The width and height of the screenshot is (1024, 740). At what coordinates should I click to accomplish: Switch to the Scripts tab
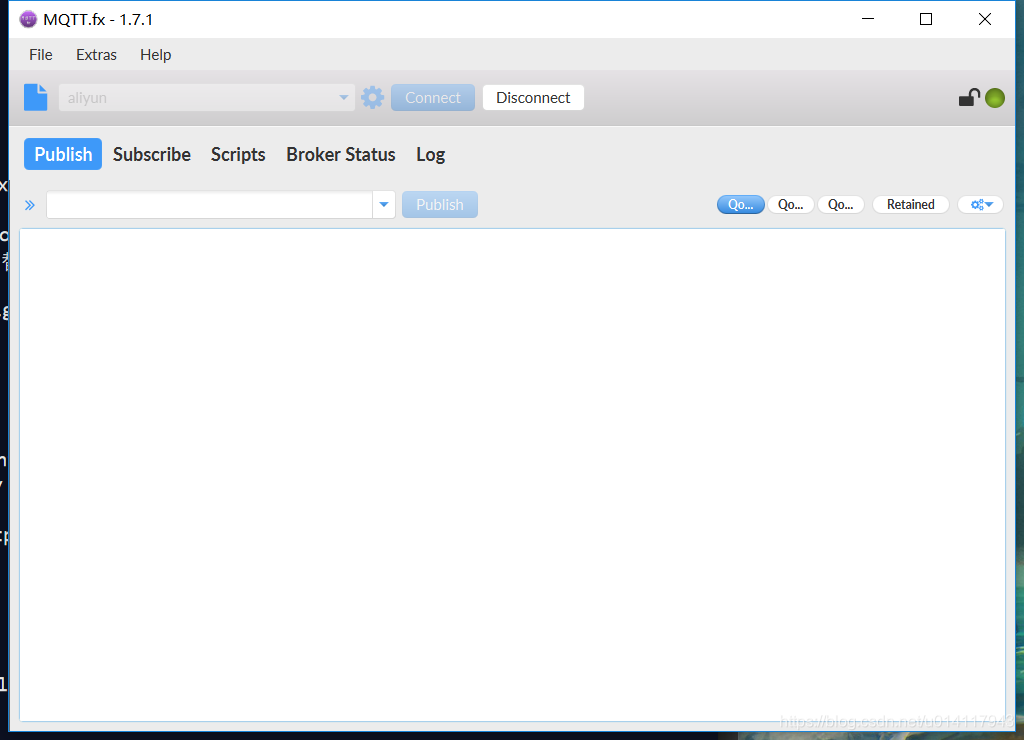click(x=238, y=154)
